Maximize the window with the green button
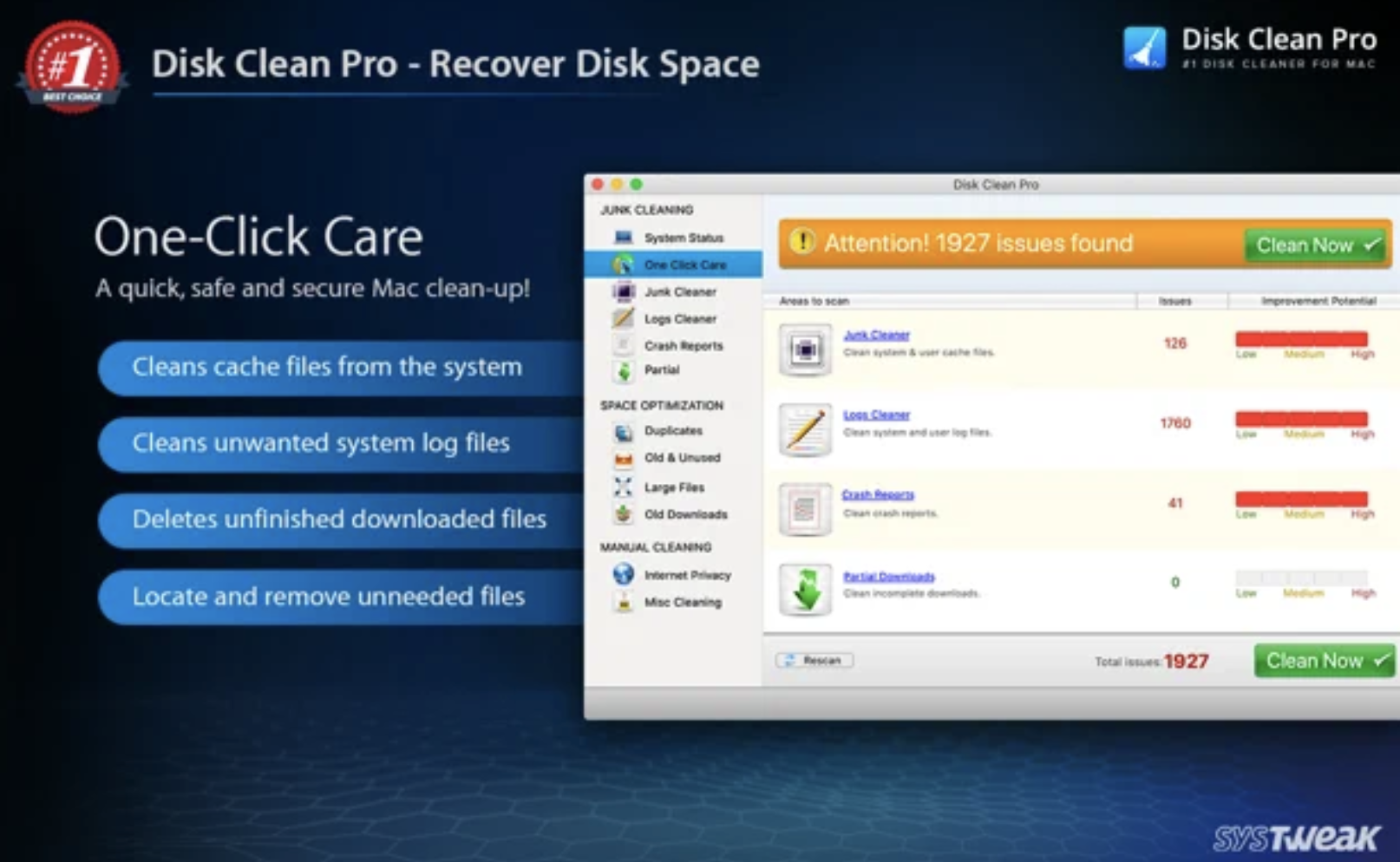The height and width of the screenshot is (862, 1400). click(637, 184)
